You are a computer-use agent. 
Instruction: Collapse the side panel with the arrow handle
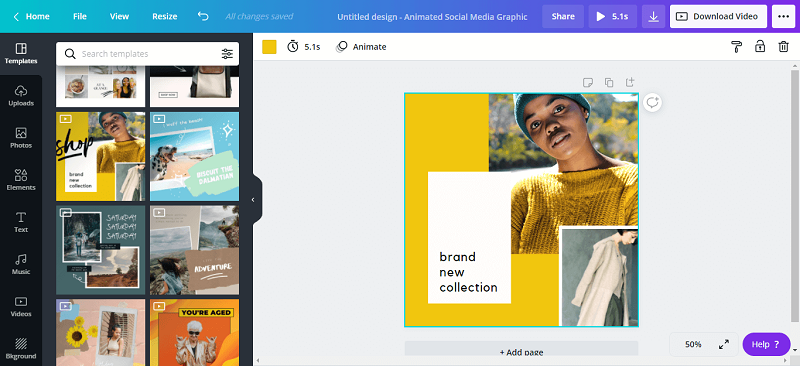(253, 200)
